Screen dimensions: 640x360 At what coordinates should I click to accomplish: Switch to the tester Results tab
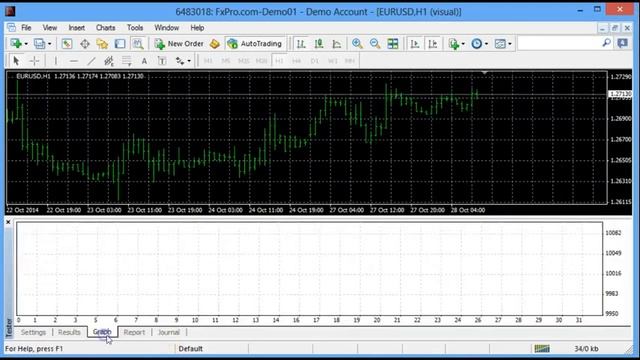69,332
